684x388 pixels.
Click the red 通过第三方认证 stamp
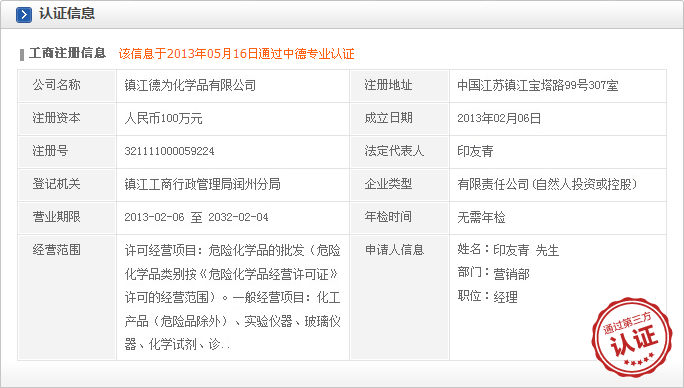coord(631,338)
